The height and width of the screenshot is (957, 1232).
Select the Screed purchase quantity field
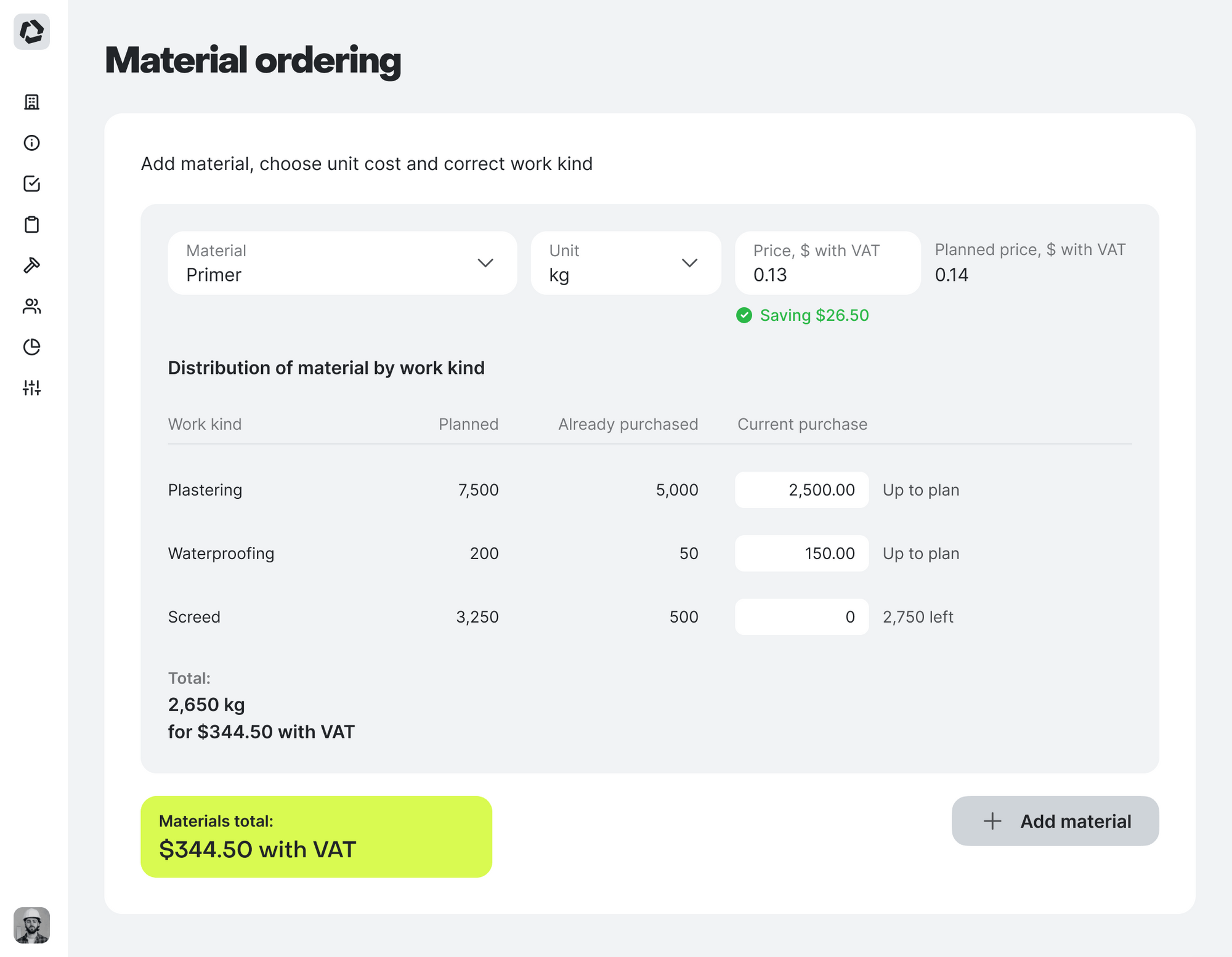pos(801,616)
